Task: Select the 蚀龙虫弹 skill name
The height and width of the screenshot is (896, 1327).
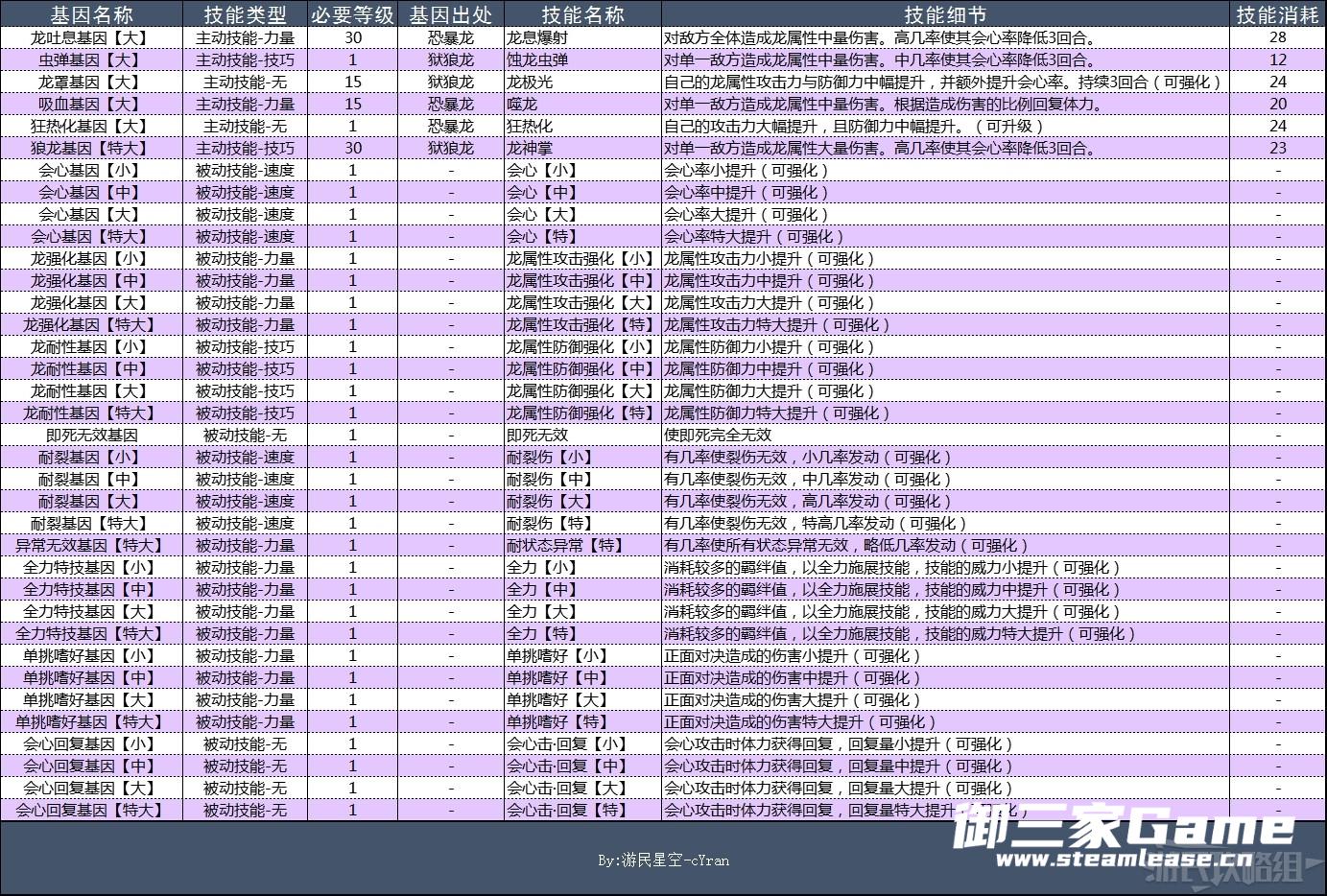Action: pyautogui.click(x=537, y=59)
